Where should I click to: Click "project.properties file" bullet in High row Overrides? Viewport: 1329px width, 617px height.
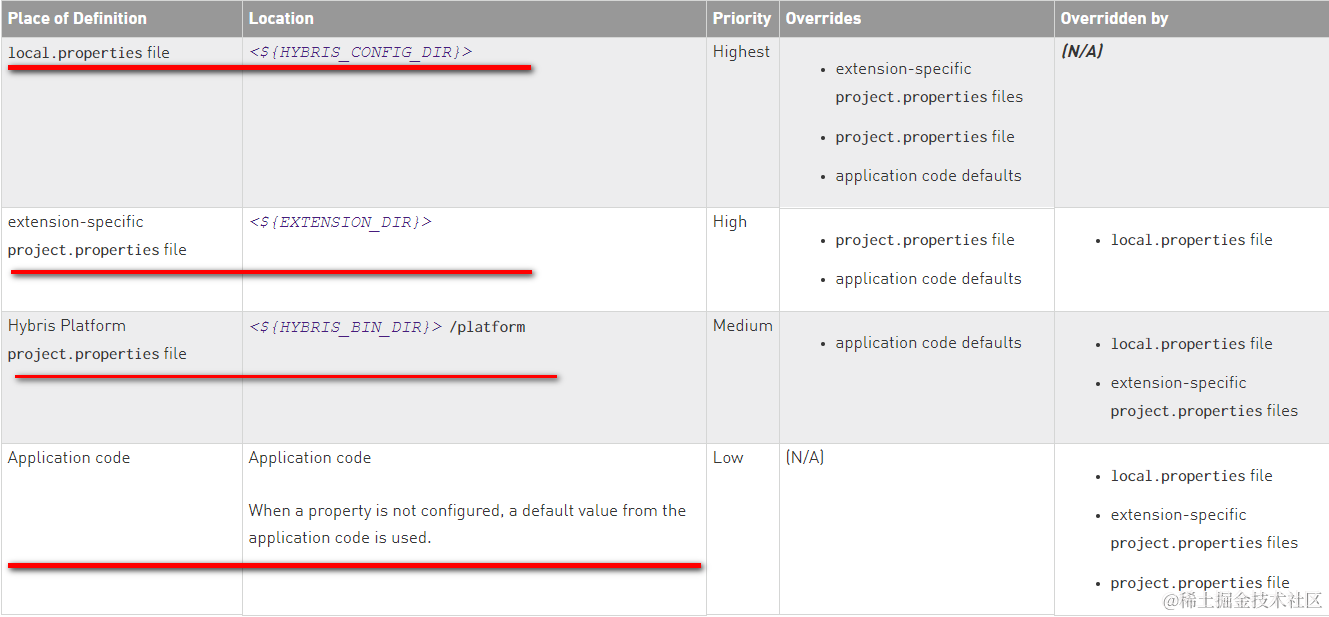click(925, 240)
